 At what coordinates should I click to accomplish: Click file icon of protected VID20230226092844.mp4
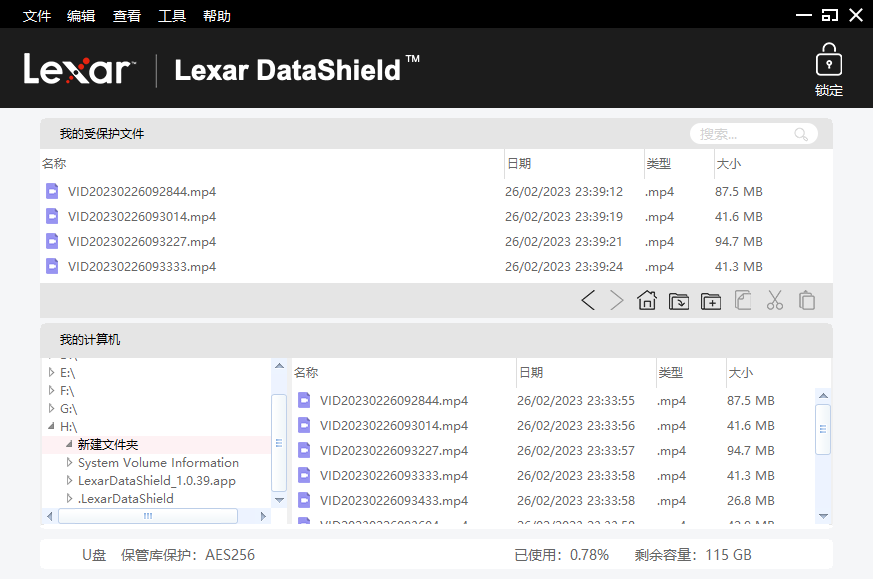52,191
